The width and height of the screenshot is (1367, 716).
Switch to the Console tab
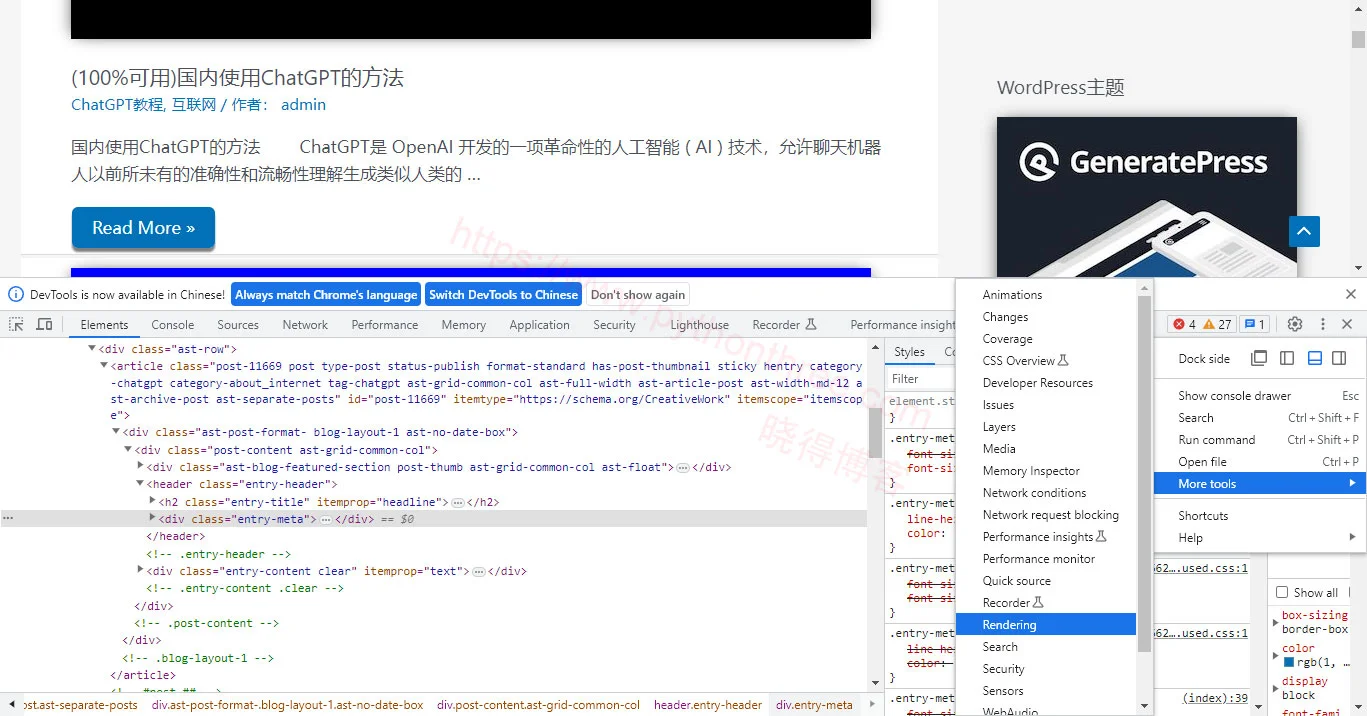[173, 325]
